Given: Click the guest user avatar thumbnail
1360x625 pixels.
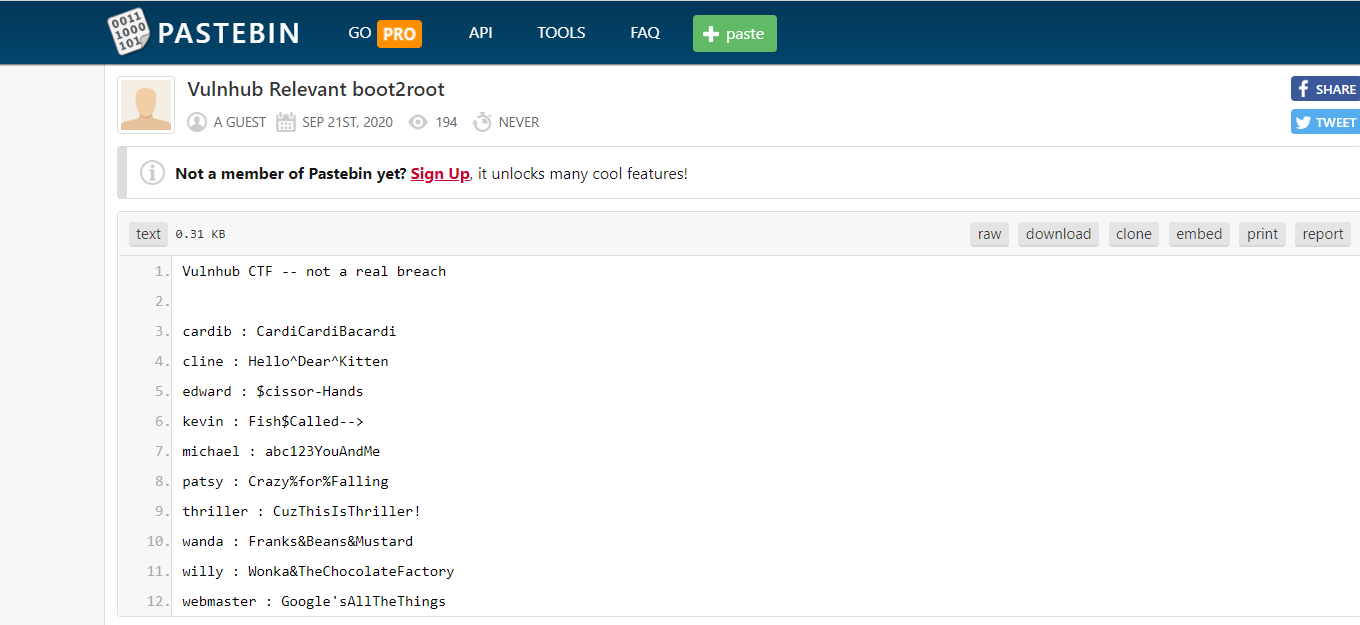Looking at the screenshot, I should 146,105.
